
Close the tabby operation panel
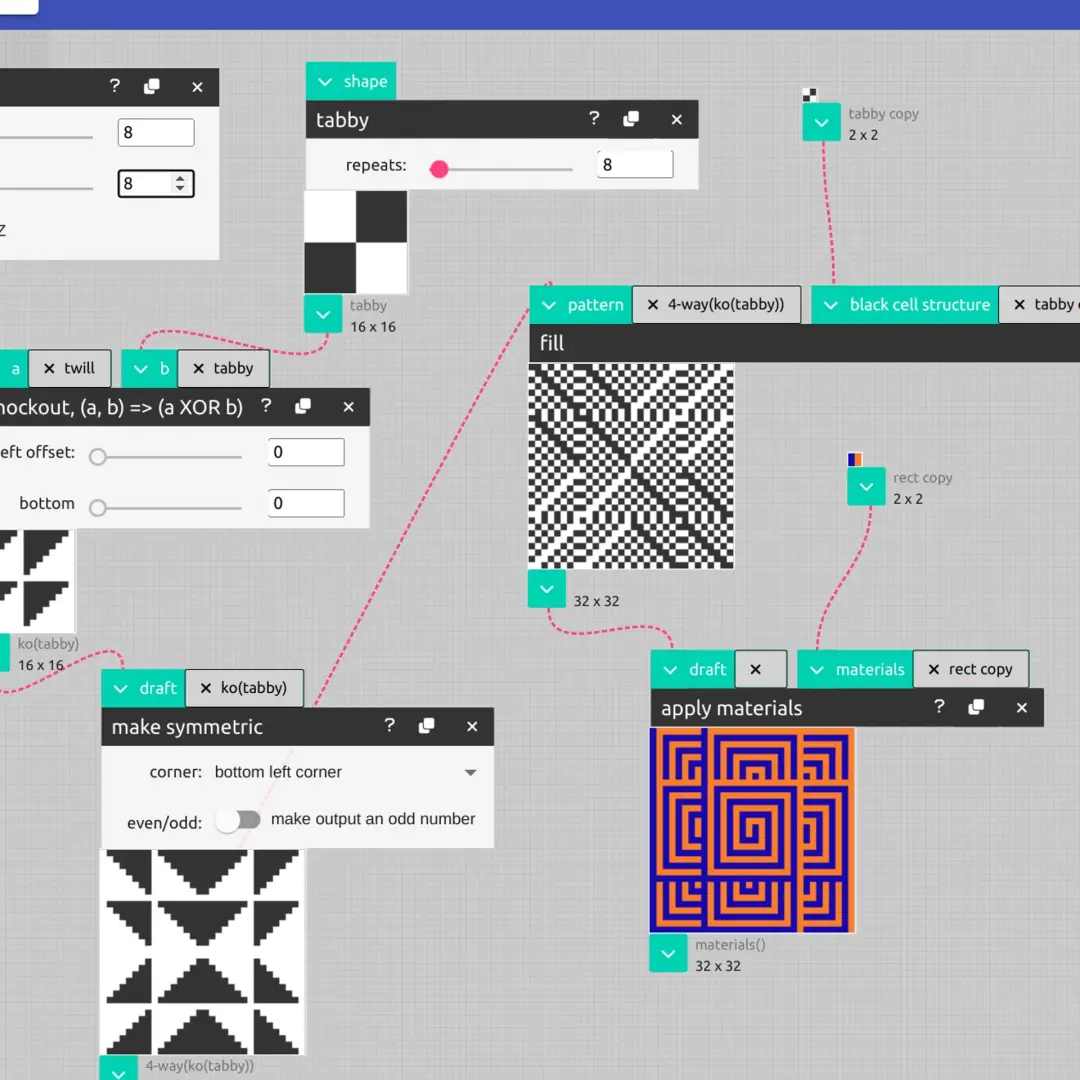point(676,120)
